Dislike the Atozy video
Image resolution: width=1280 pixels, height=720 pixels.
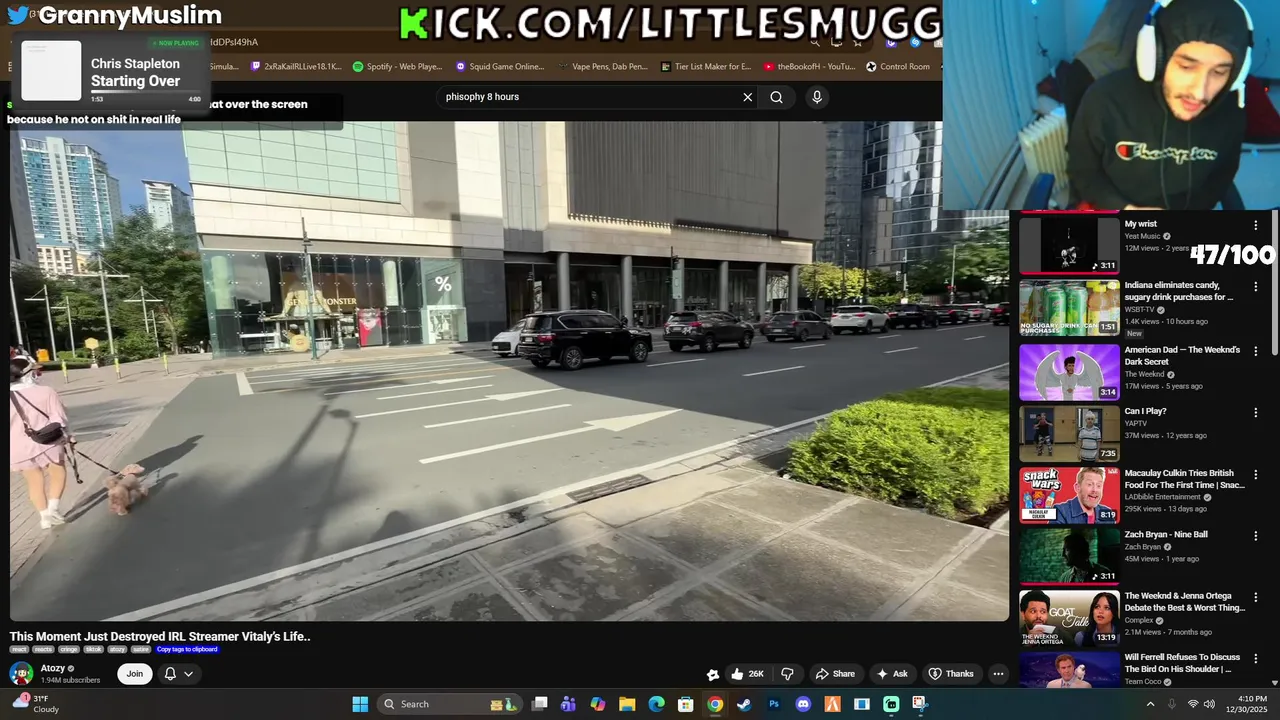tap(787, 674)
